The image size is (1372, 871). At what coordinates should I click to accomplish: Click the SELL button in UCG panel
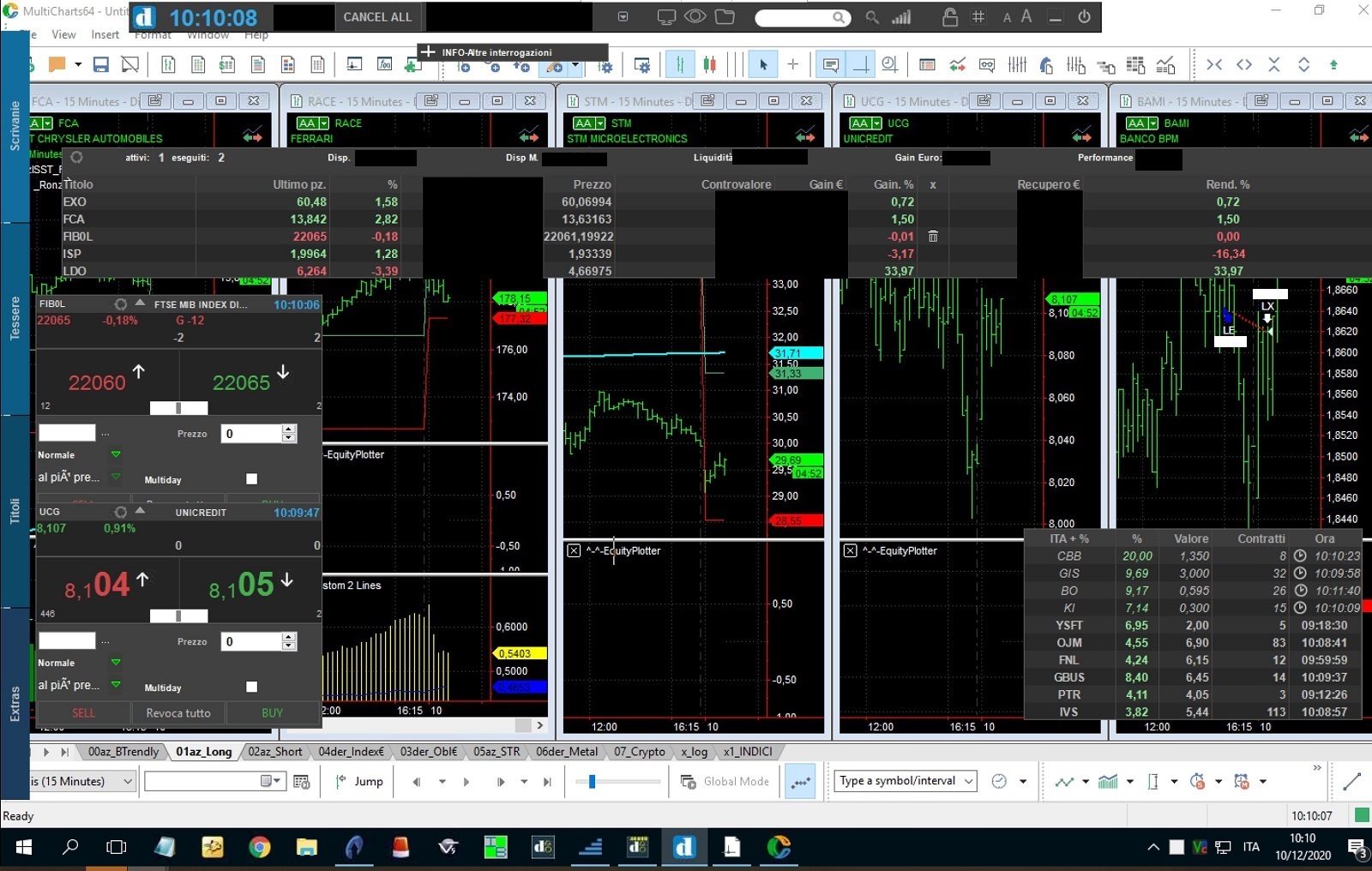pos(83,713)
